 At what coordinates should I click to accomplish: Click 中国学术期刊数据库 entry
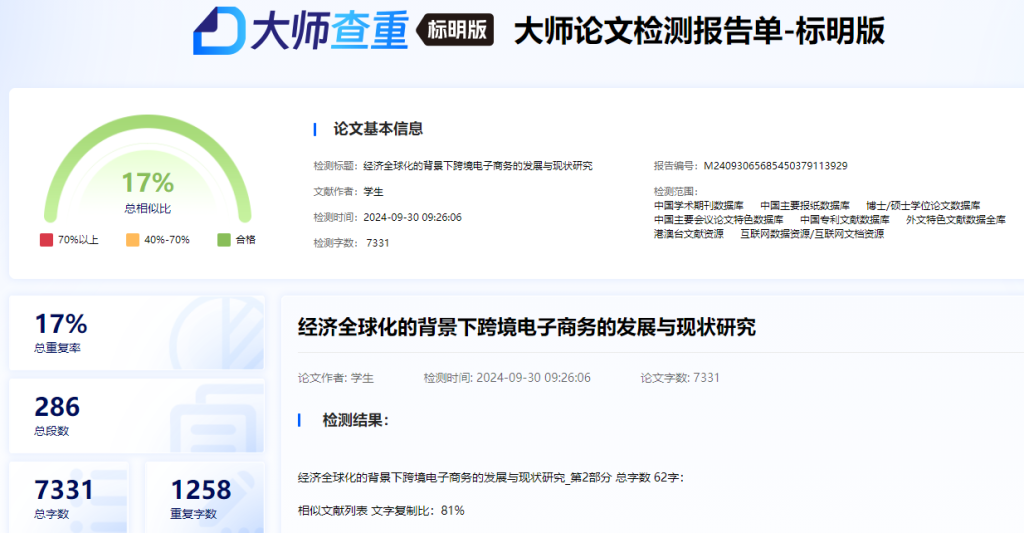(x=699, y=206)
